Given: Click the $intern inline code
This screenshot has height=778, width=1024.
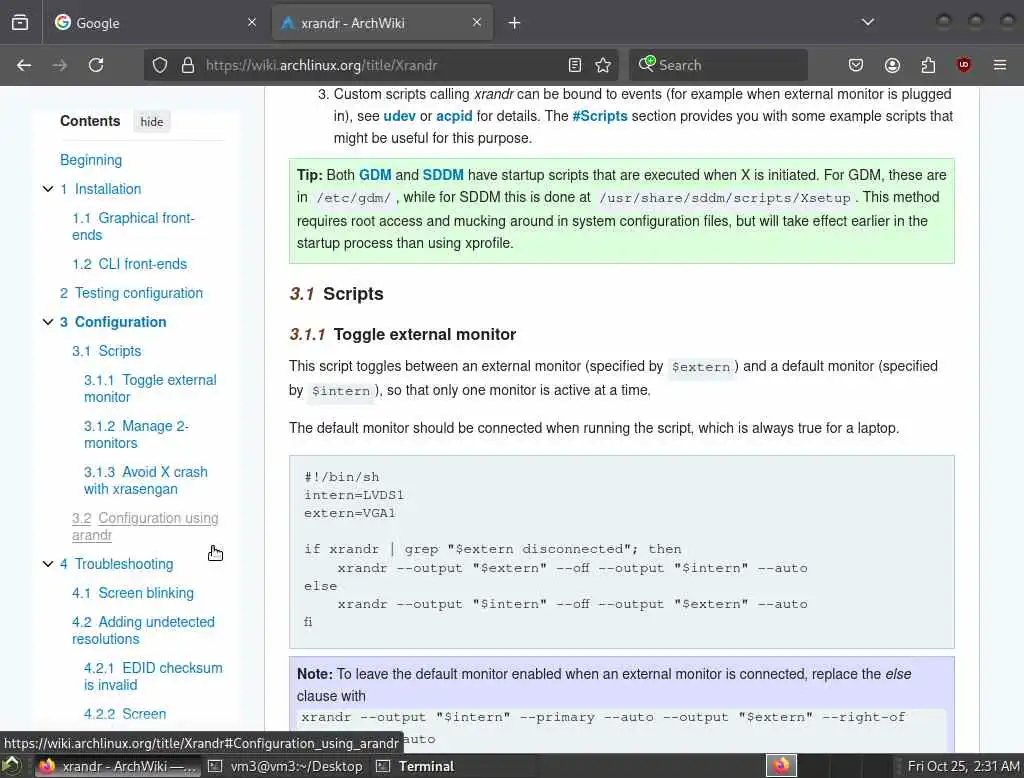Looking at the screenshot, I should [x=340, y=391].
